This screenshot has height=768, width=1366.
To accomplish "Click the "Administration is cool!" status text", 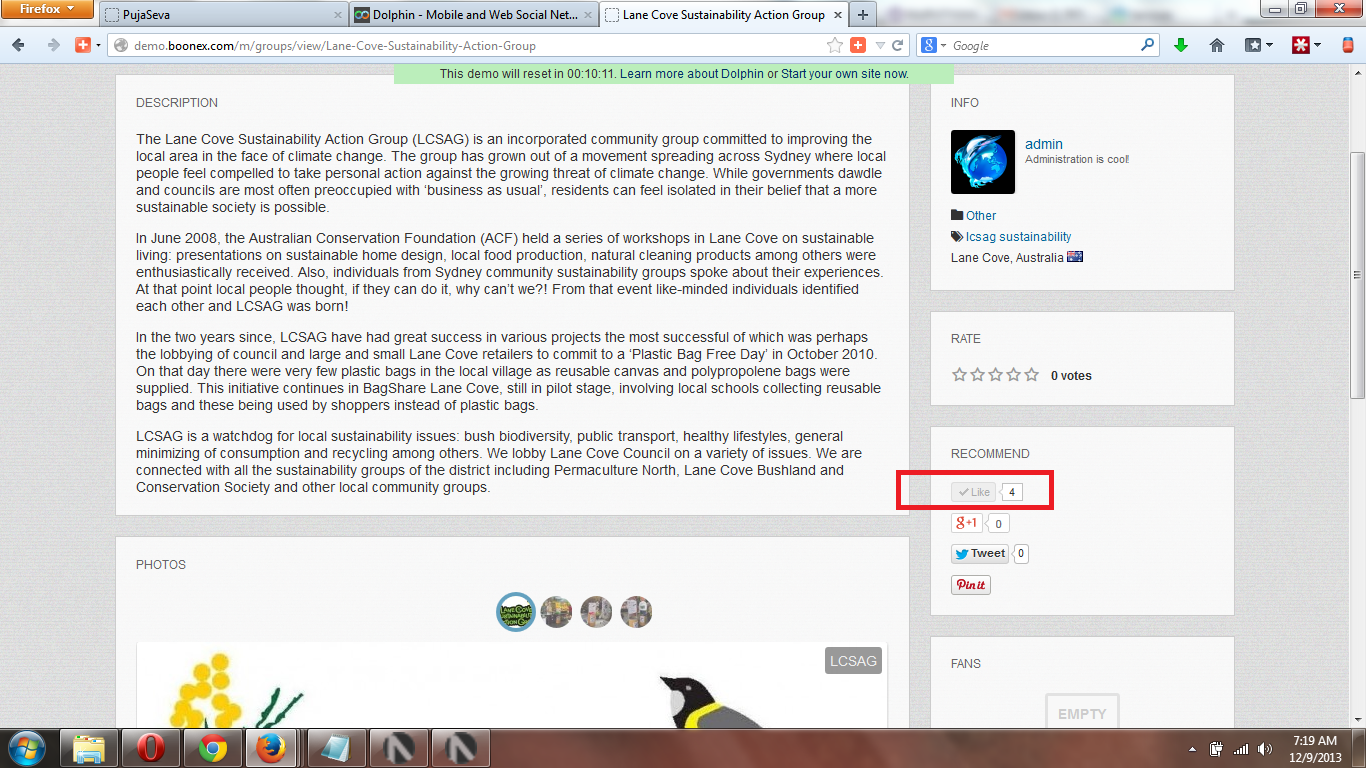I will [1077, 160].
